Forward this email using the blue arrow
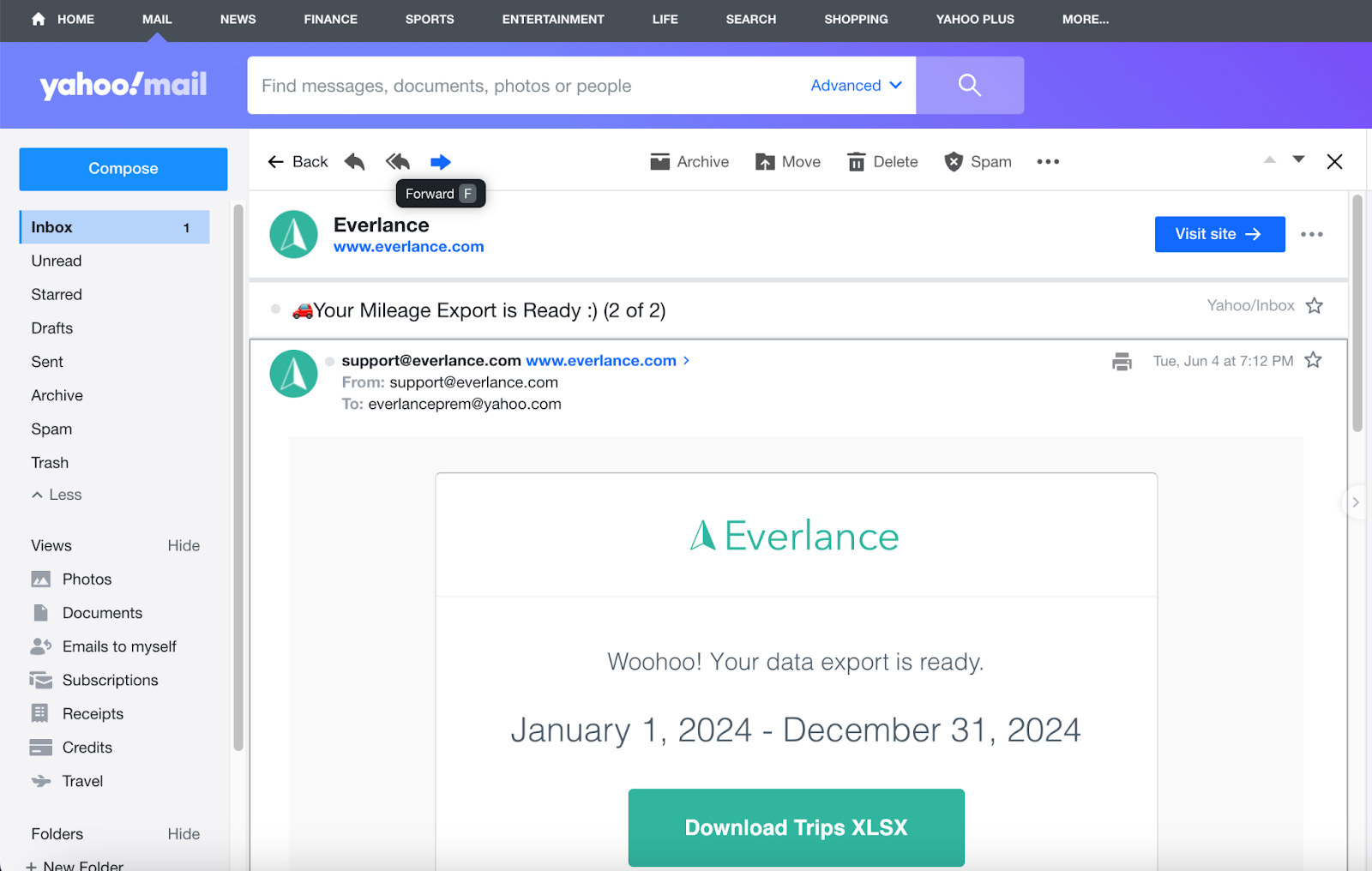 tap(441, 162)
